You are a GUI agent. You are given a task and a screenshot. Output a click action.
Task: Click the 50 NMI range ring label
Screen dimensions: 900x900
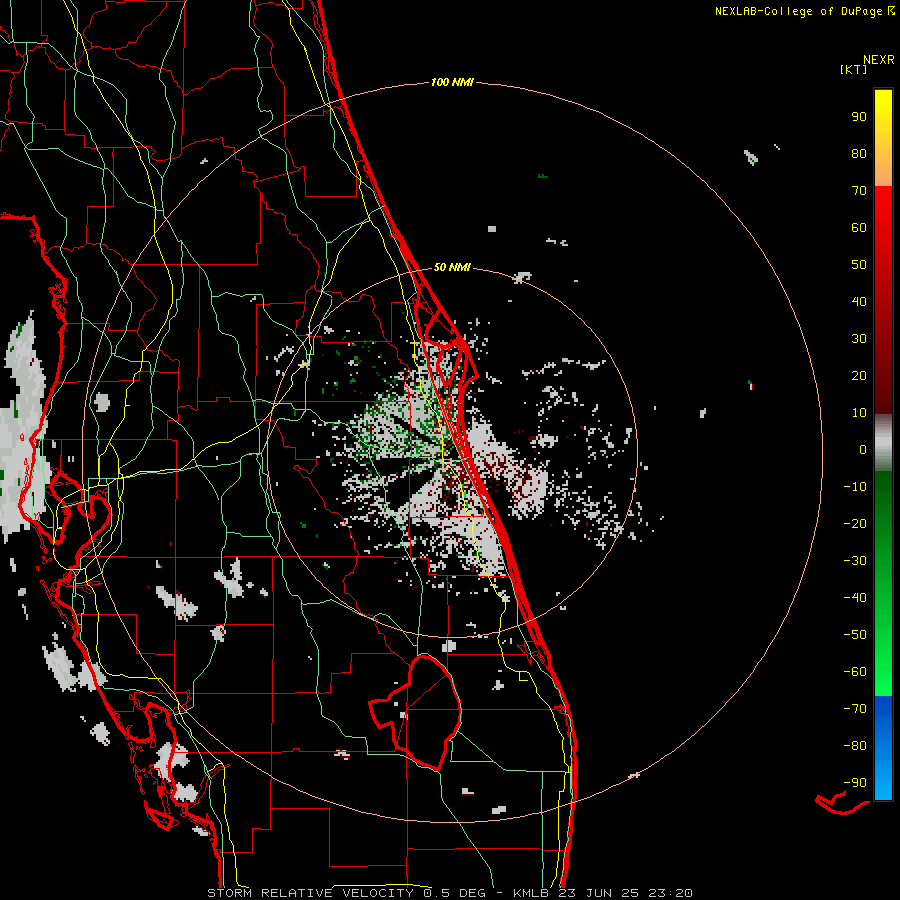[x=452, y=267]
